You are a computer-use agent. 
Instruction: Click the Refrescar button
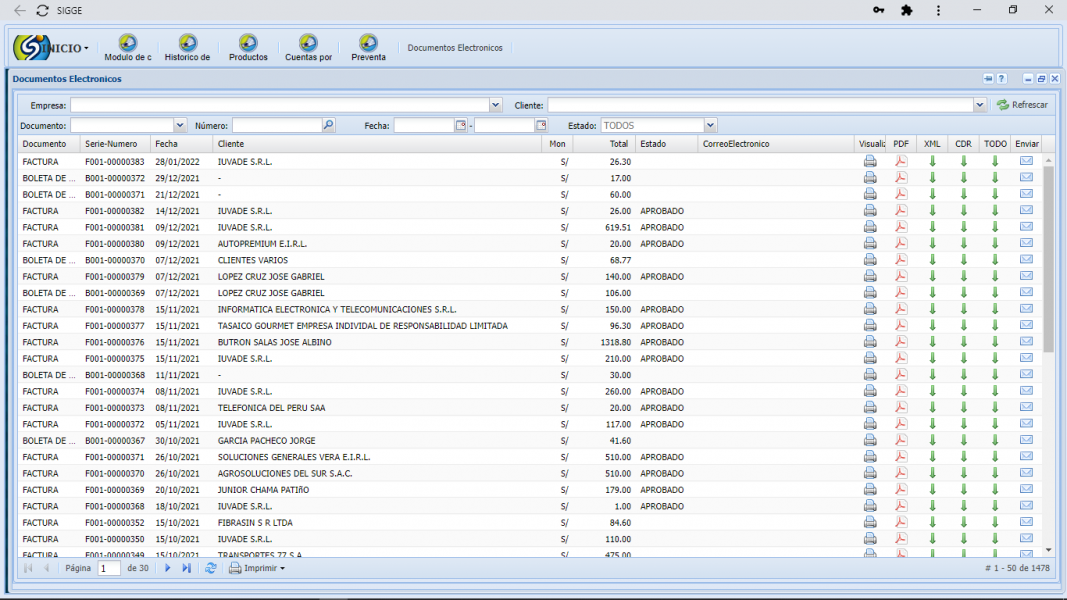pyautogui.click(x=1022, y=105)
